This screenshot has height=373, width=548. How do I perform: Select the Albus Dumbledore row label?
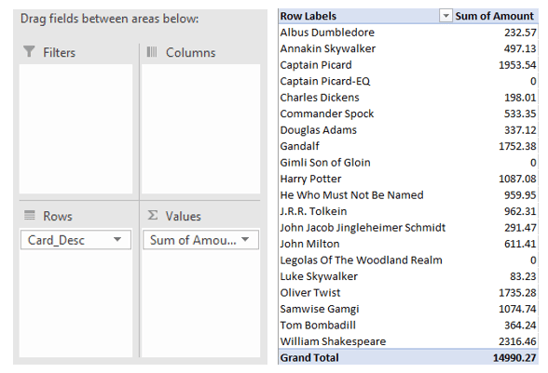pyautogui.click(x=327, y=32)
